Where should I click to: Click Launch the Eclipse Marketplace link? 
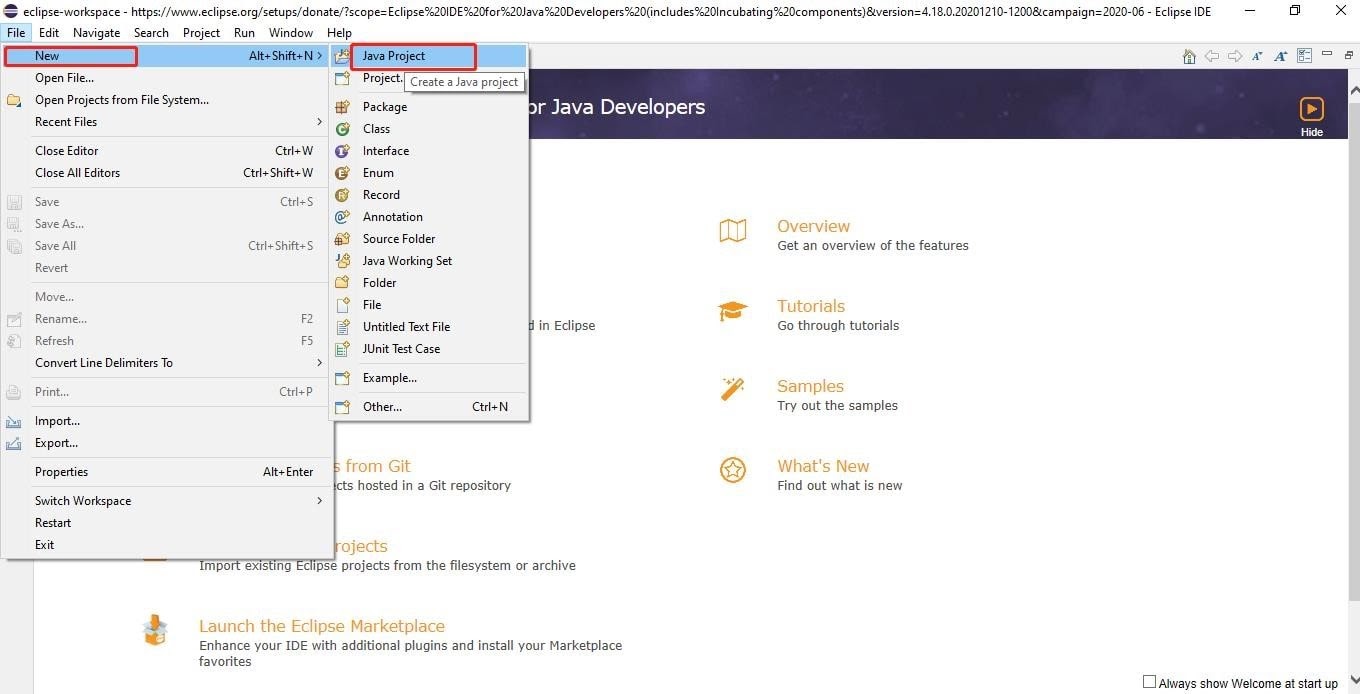[x=322, y=626]
